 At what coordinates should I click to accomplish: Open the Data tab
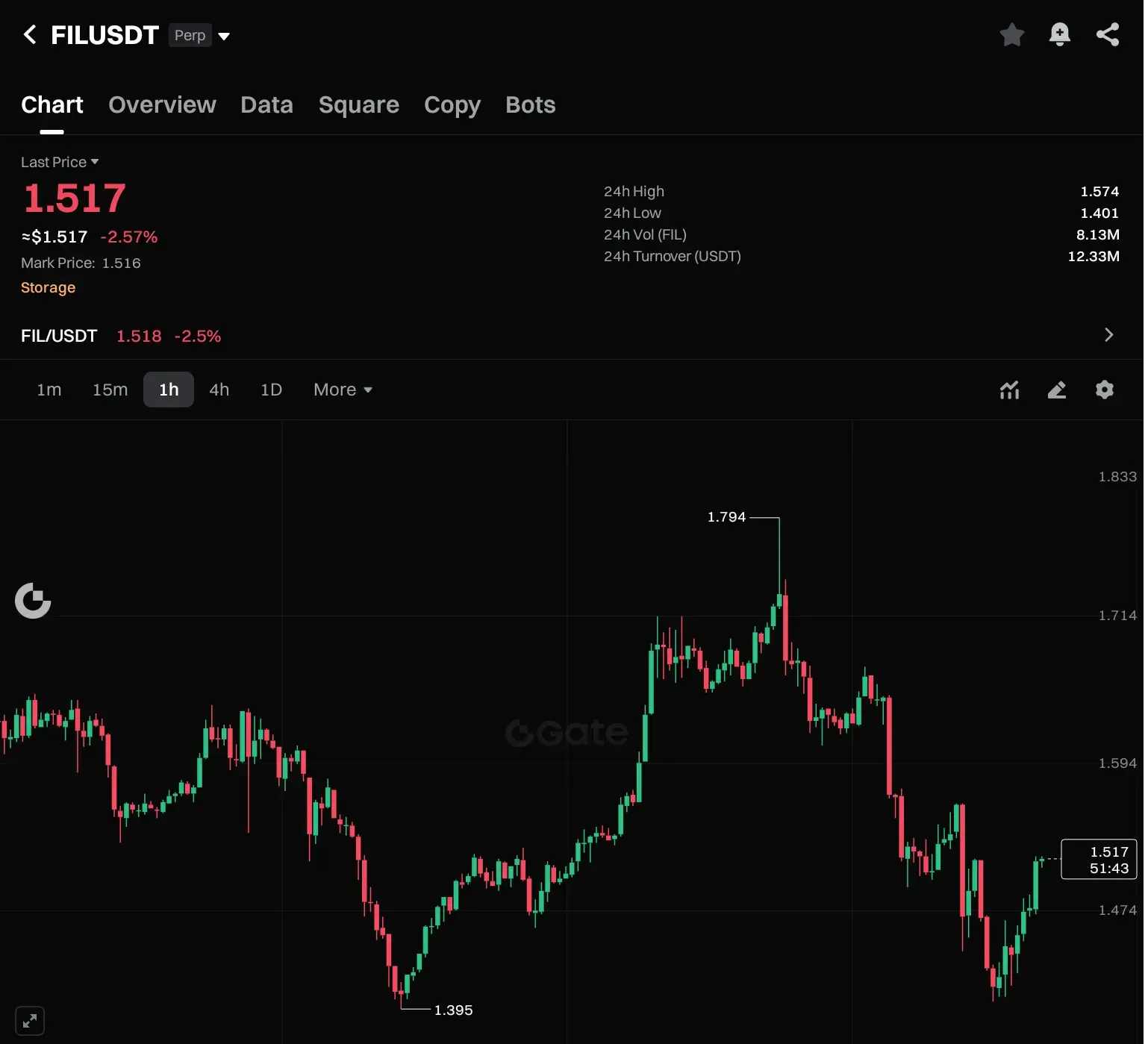tap(266, 105)
